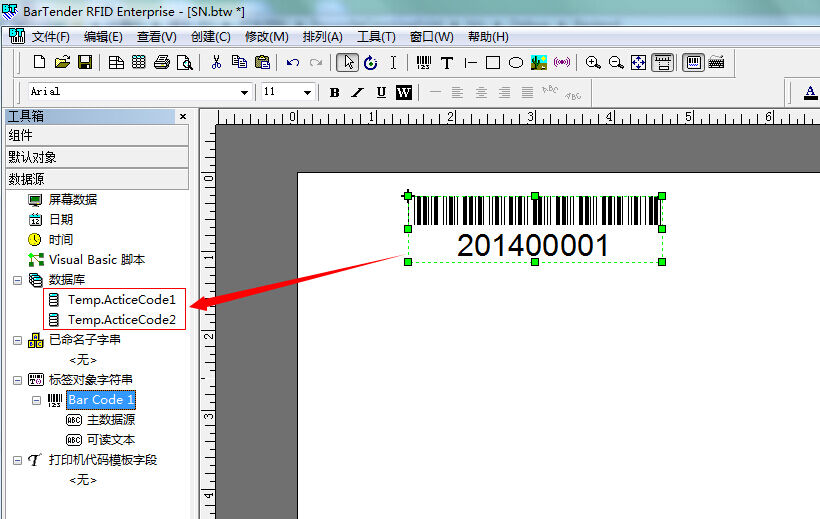
Task: Select Temp.ActiceCode2 database field
Action: coord(122,320)
